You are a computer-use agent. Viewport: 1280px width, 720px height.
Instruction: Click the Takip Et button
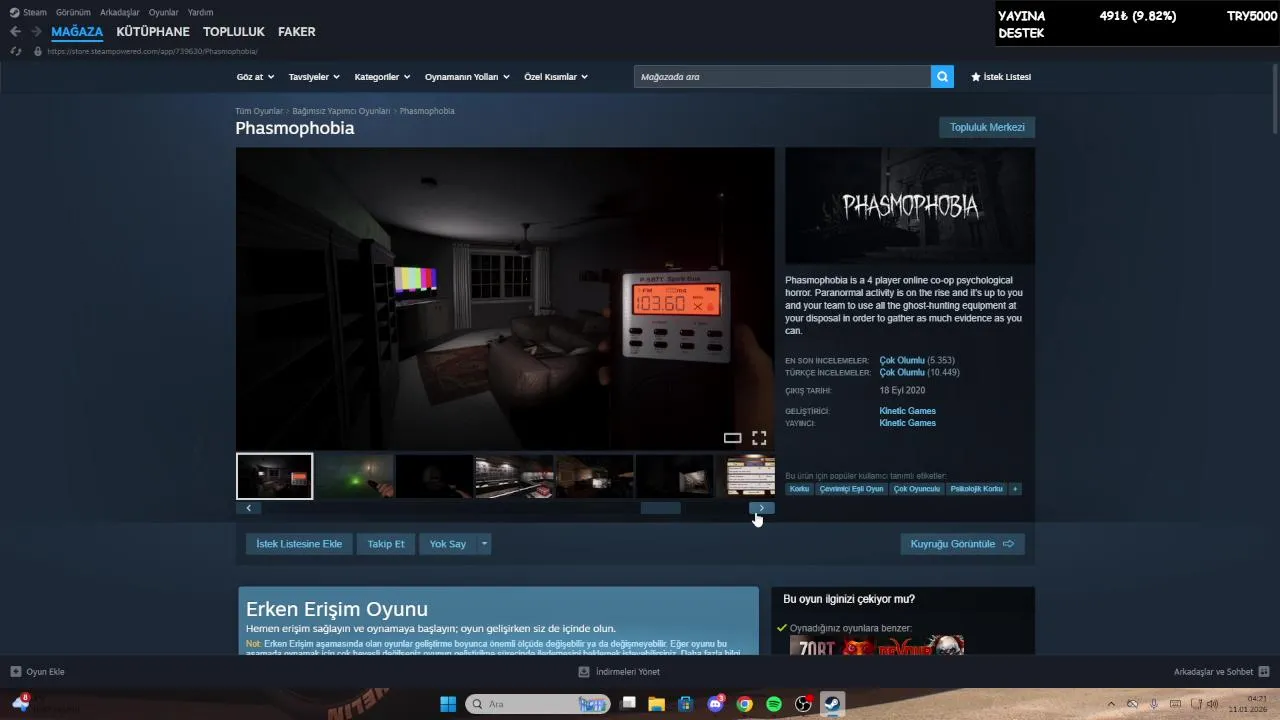(x=386, y=544)
